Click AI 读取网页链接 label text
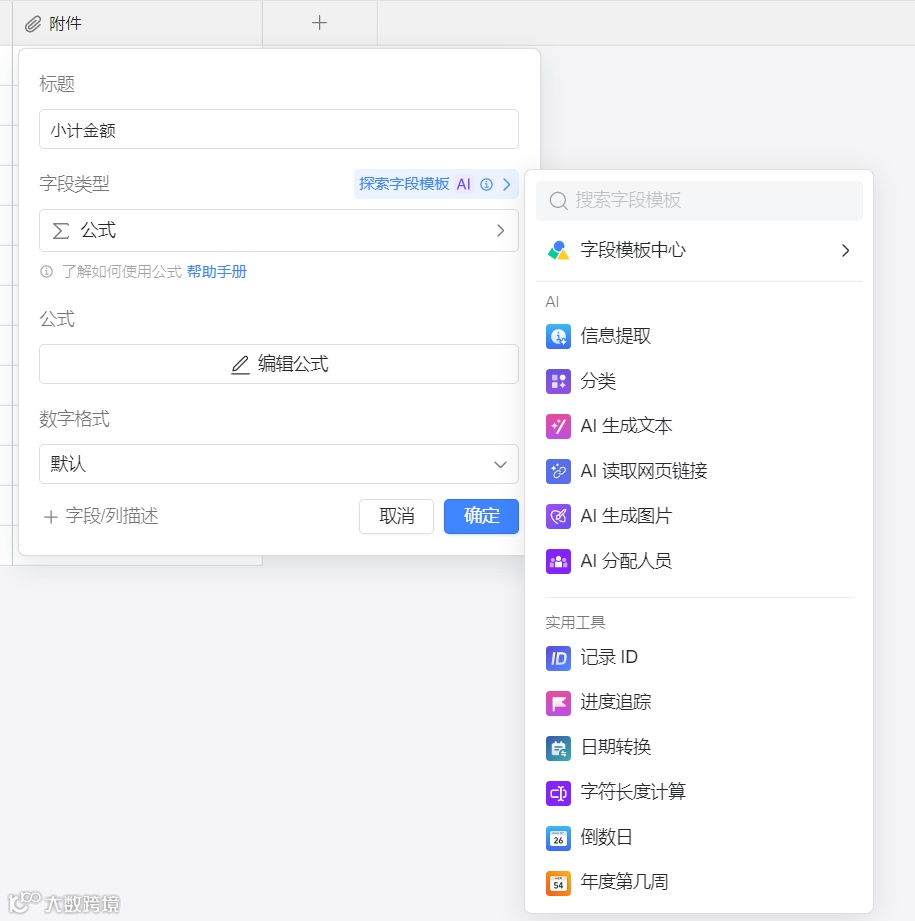Image resolution: width=915 pixels, height=921 pixels. point(644,470)
